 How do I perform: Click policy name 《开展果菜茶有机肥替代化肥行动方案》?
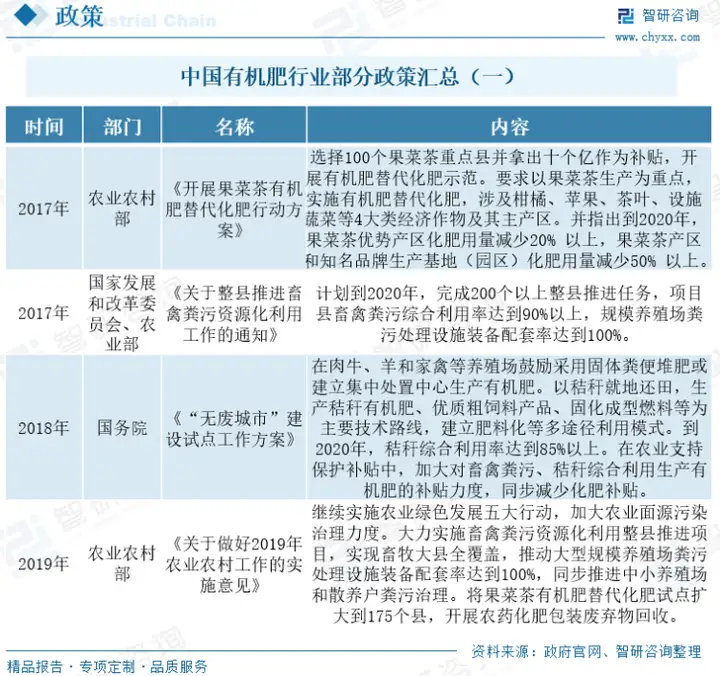[x=234, y=209]
